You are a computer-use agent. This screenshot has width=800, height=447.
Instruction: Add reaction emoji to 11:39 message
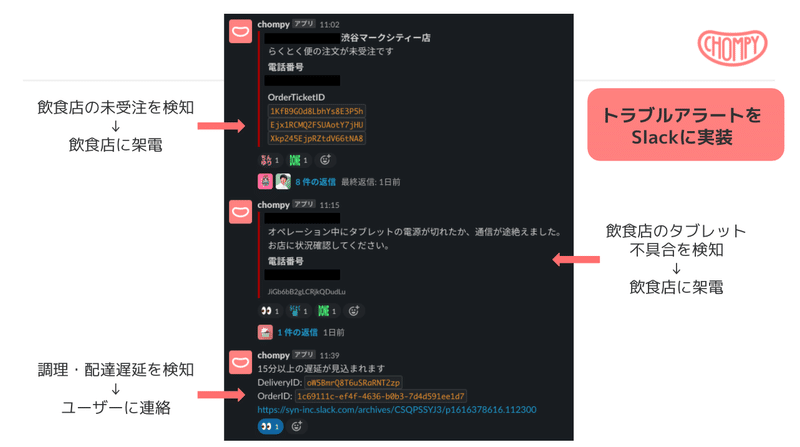(x=296, y=426)
